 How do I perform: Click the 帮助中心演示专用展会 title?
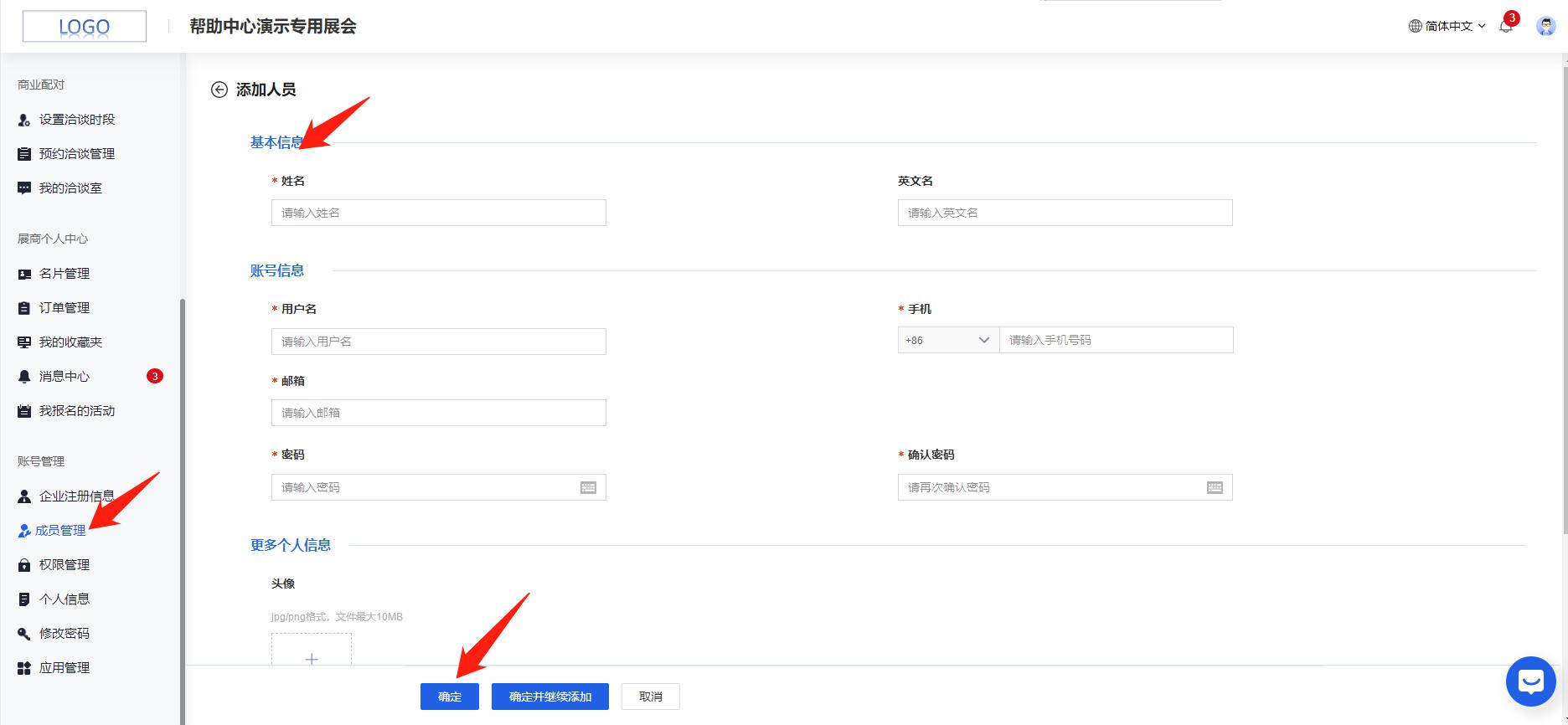[273, 26]
